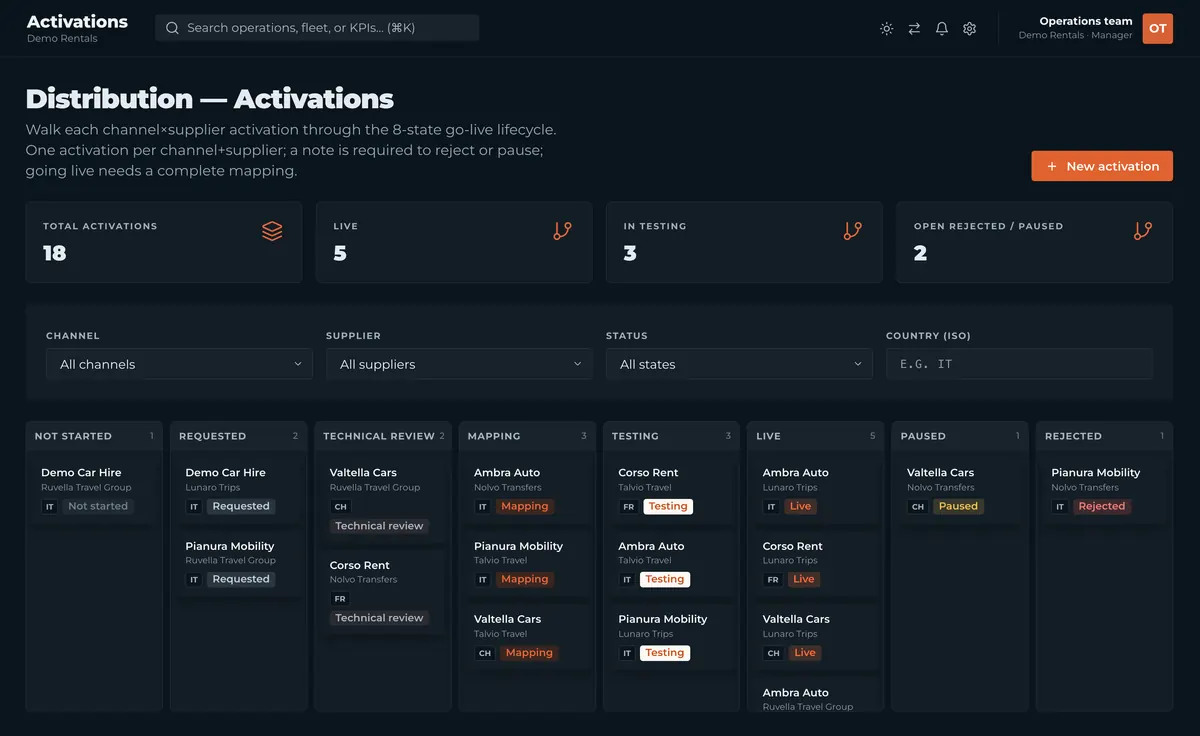The width and height of the screenshot is (1200, 736).
Task: Toggle the light/dark theme sun icon
Action: (x=886, y=29)
